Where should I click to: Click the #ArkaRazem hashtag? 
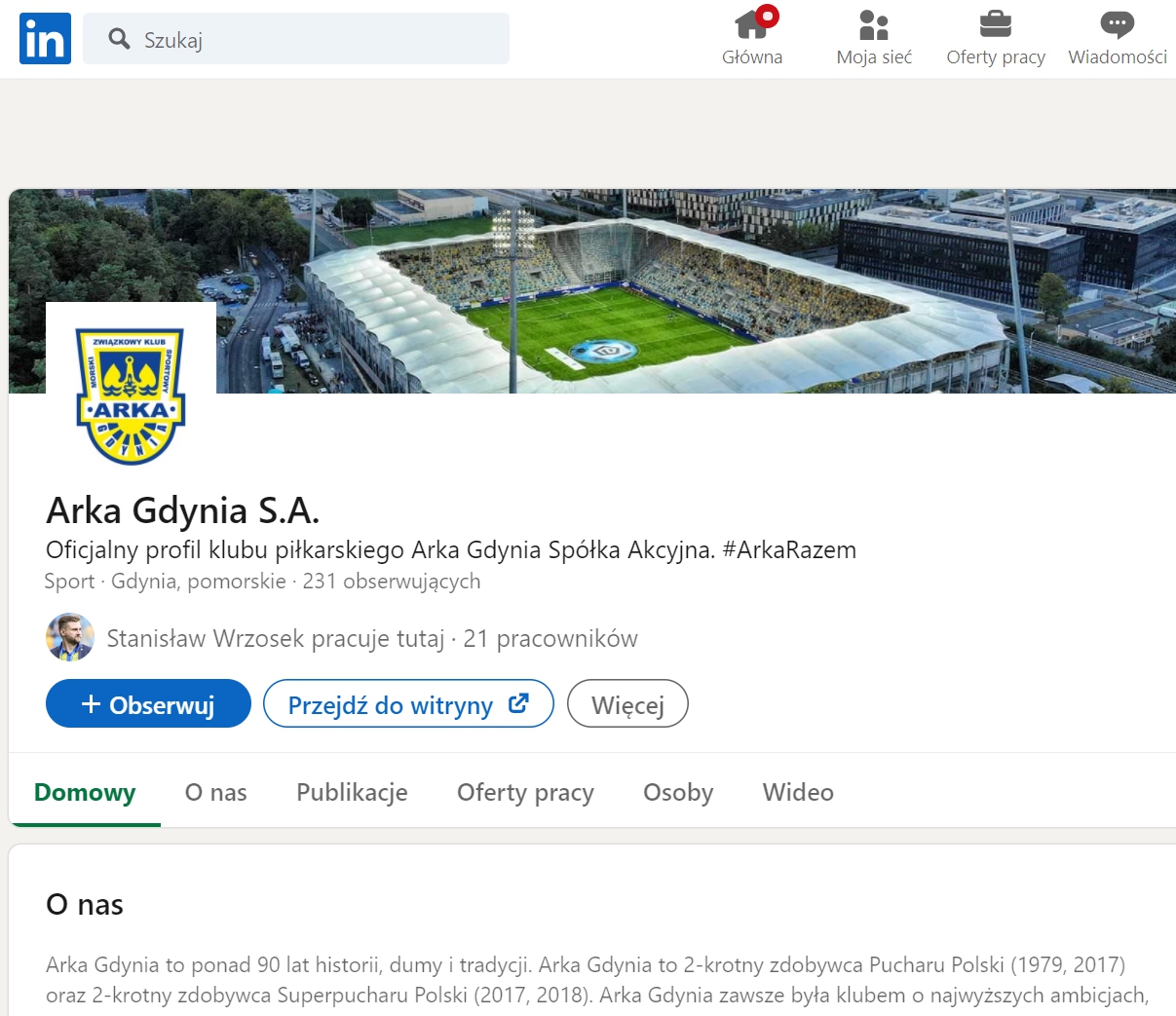[789, 550]
